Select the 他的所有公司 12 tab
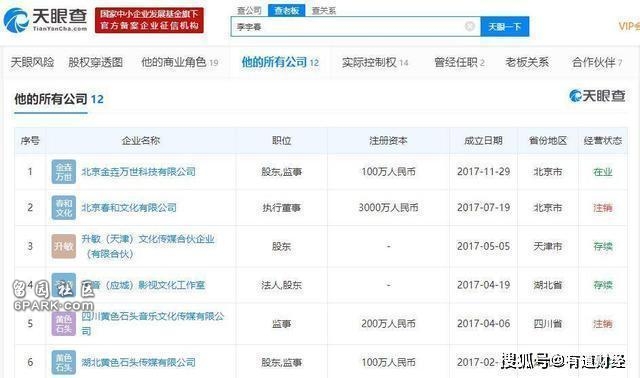The height and width of the screenshot is (378, 640). coord(280,62)
